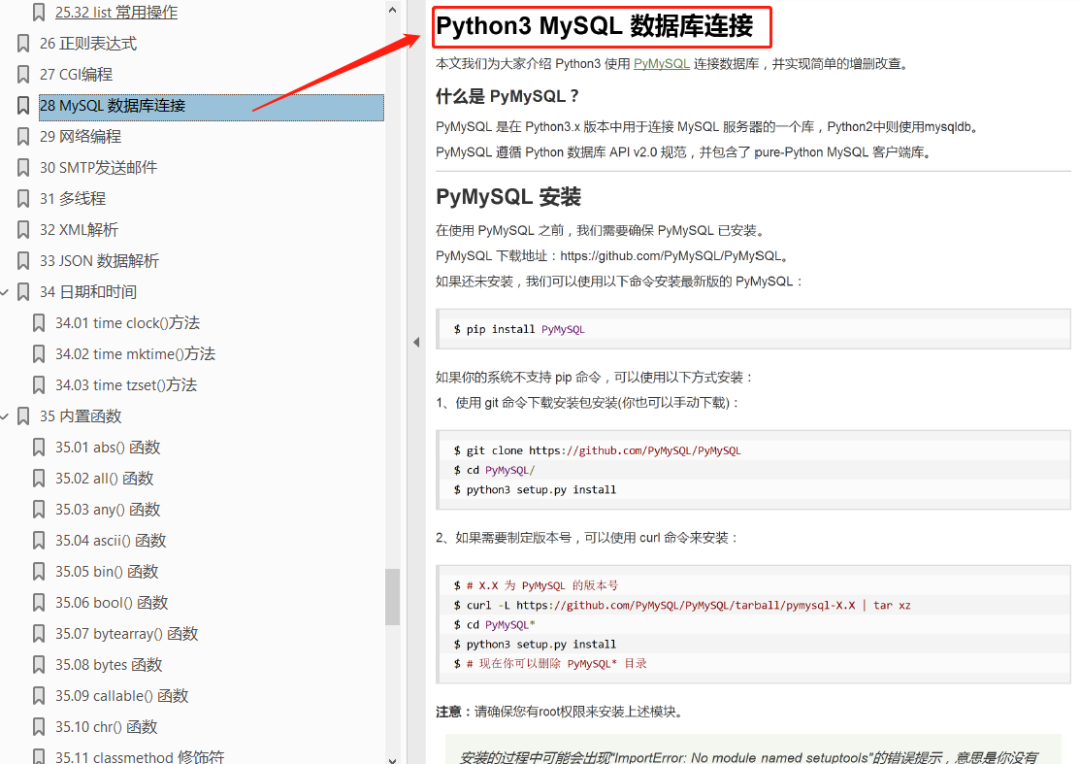Click the sidebar scrollbar up arrow
Viewport: 1080px width, 764px height.
point(393,12)
